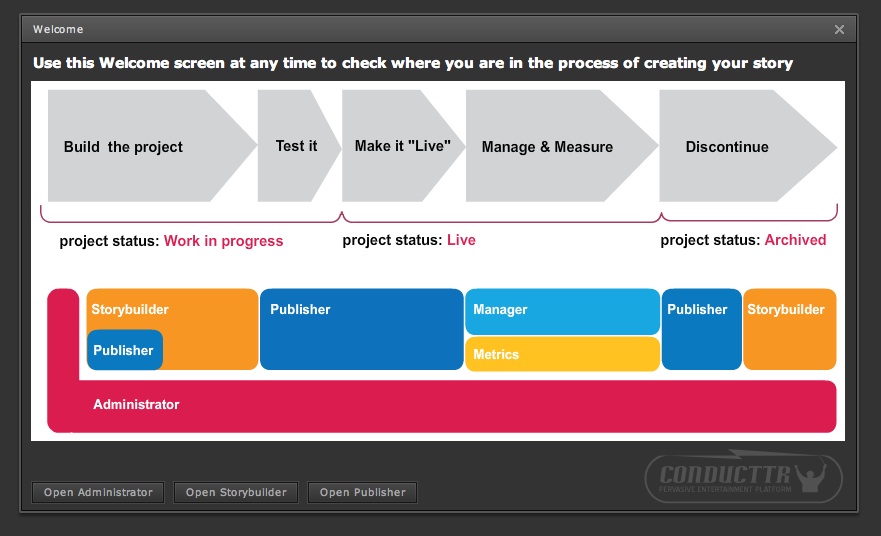This screenshot has height=536, width=881.
Task: Click the Conducttr logo
Action: [x=743, y=476]
